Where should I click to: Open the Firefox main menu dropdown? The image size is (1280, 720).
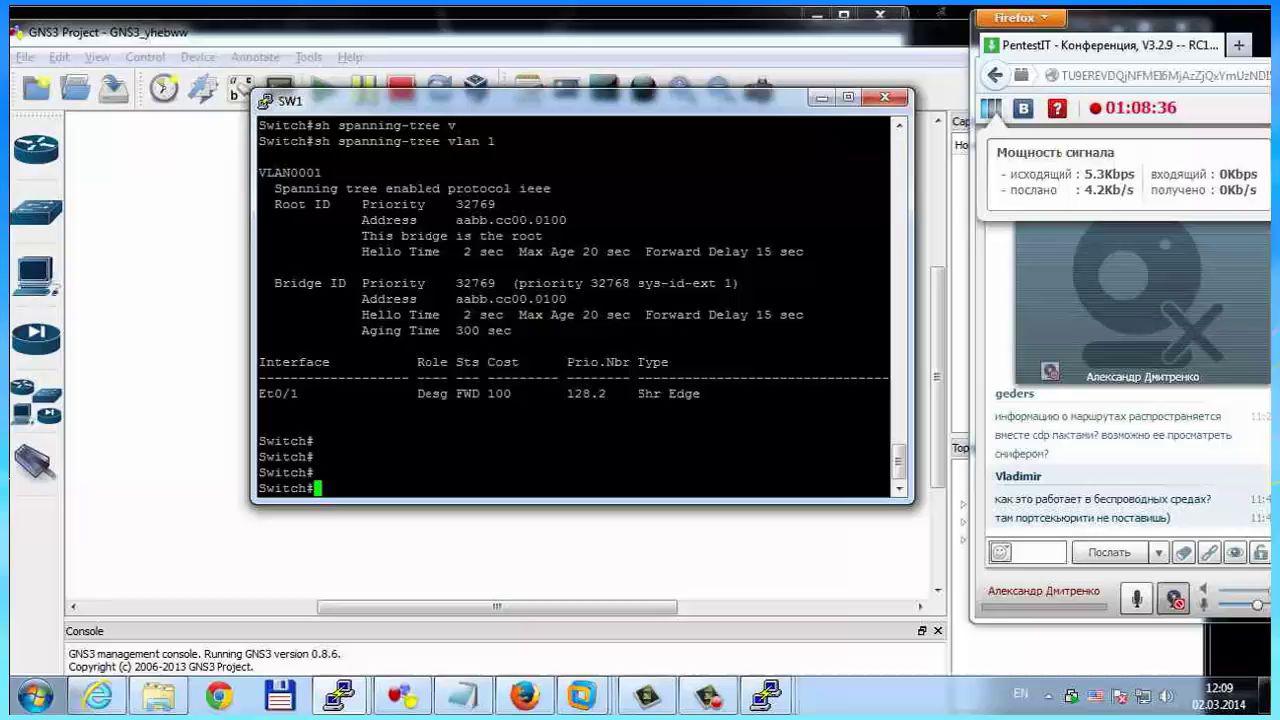[x=1020, y=18]
